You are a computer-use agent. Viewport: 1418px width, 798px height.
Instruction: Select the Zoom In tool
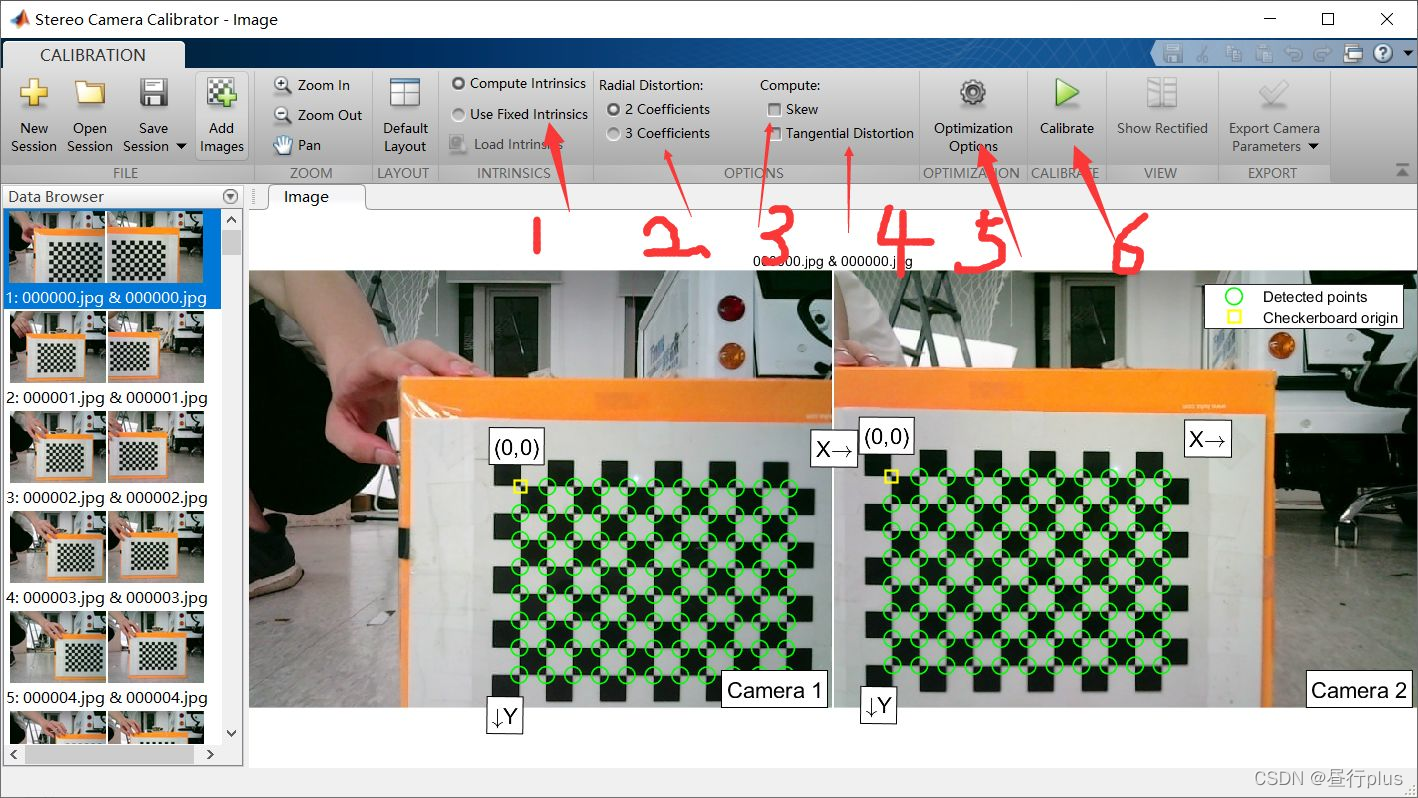[x=311, y=85]
